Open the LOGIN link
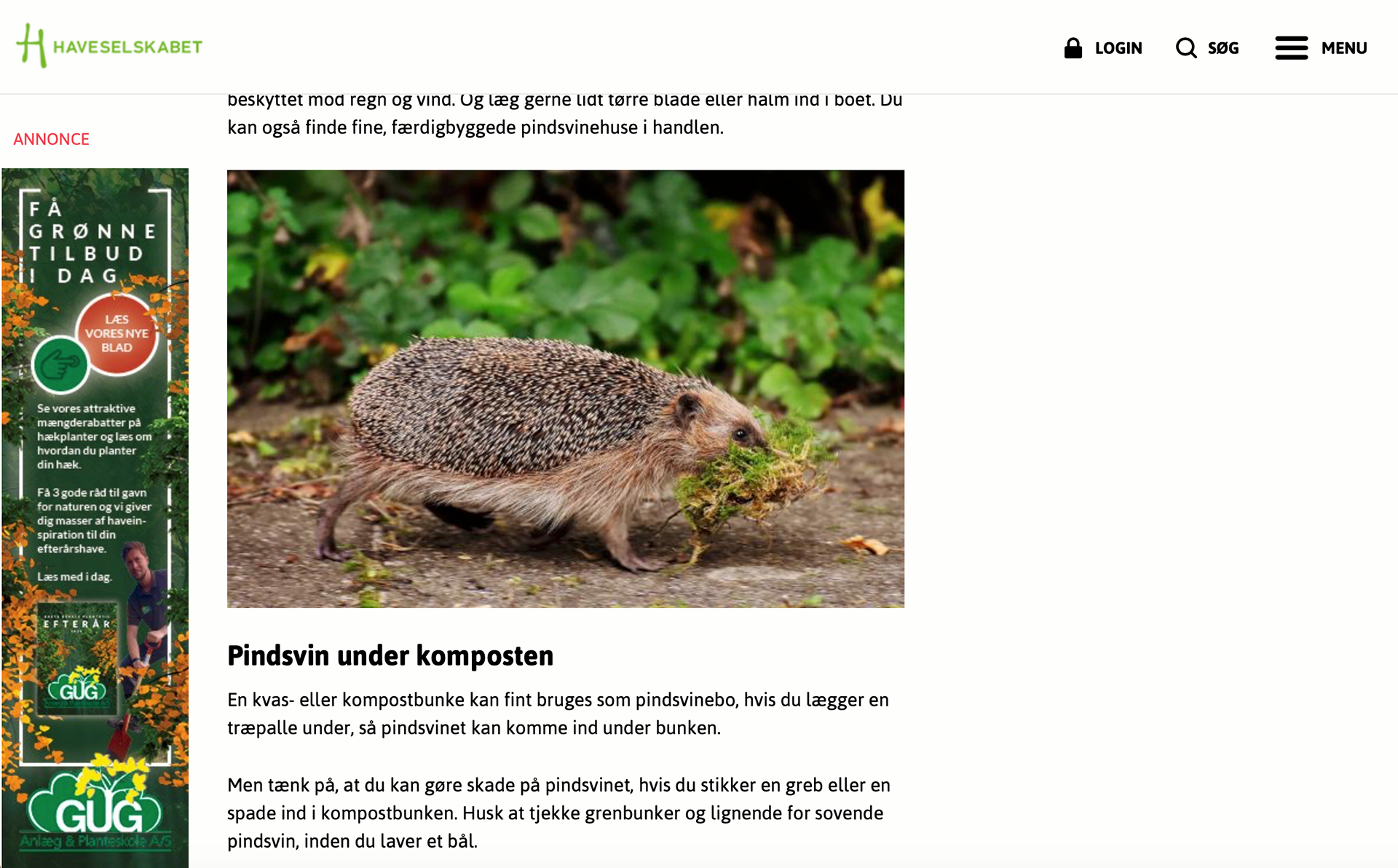The width and height of the screenshot is (1398, 868). (1118, 48)
